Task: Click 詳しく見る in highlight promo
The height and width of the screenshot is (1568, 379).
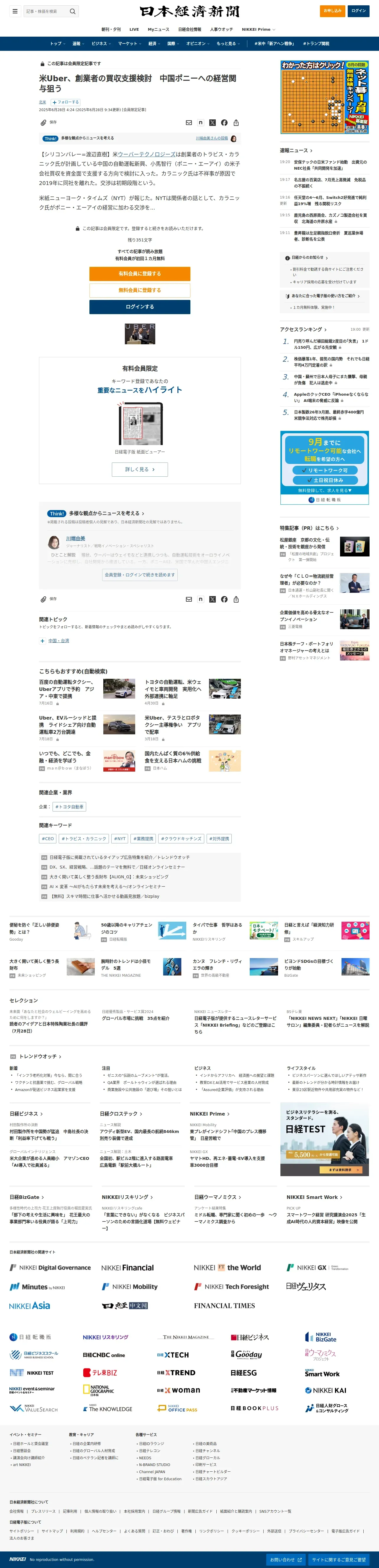Action: (140, 469)
